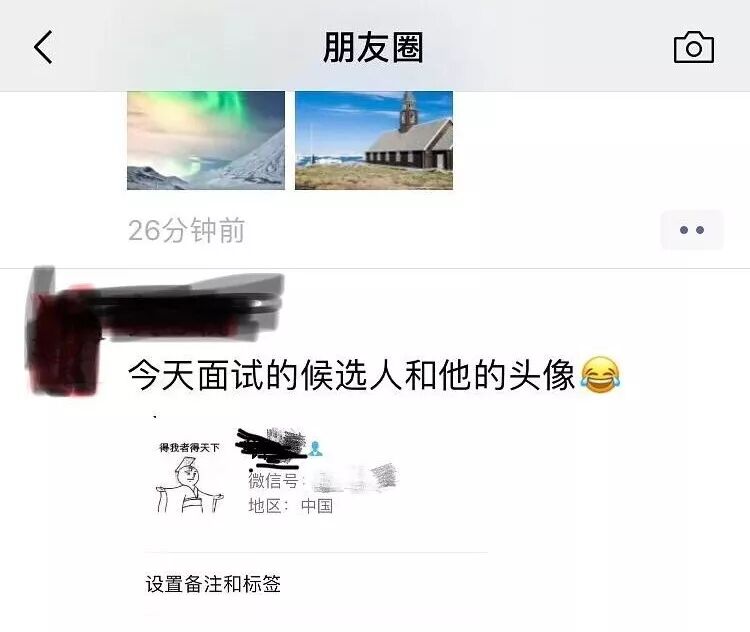Tap the 朋友圈 title header

point(374,47)
